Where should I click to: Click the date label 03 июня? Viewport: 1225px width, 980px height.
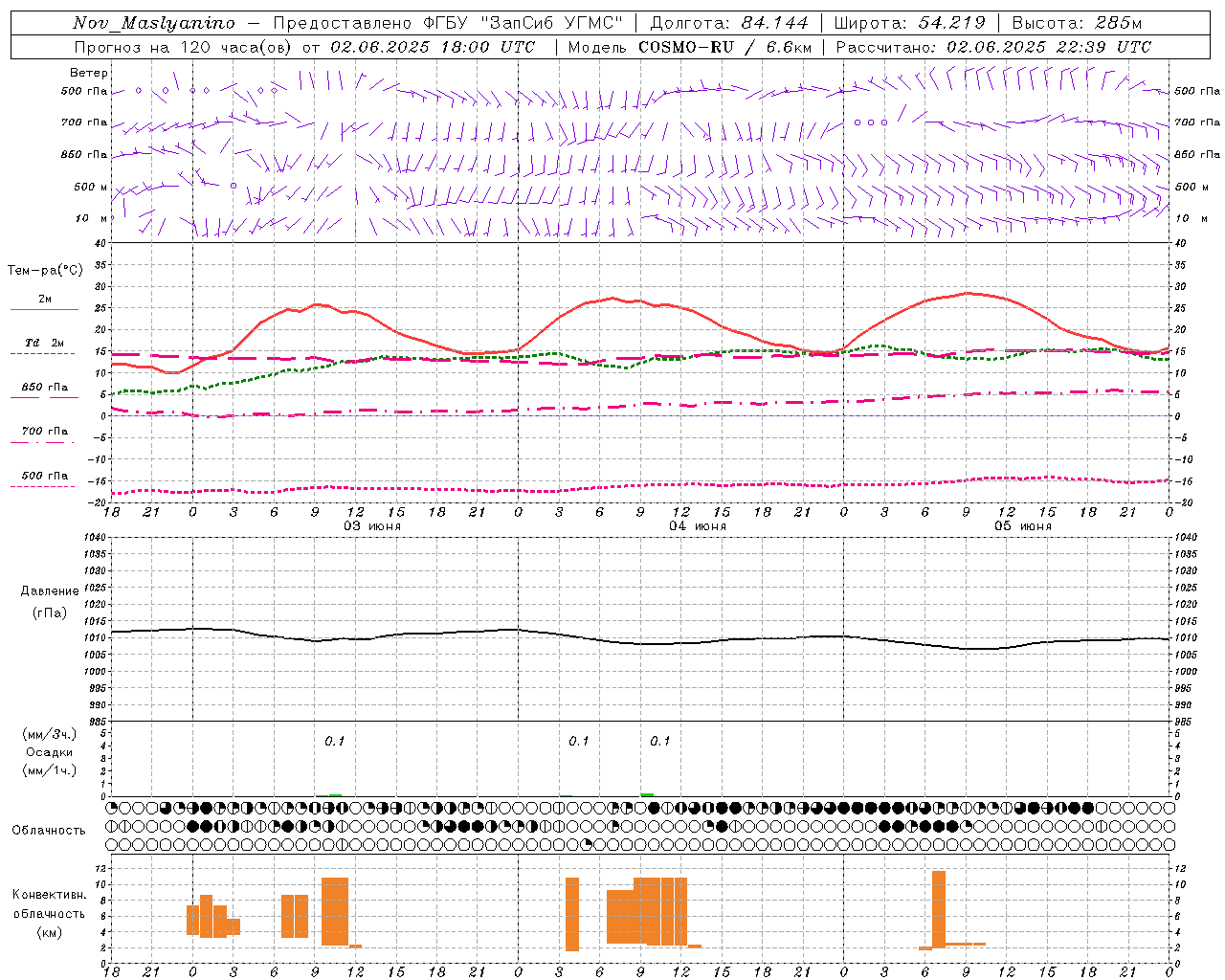372,526
